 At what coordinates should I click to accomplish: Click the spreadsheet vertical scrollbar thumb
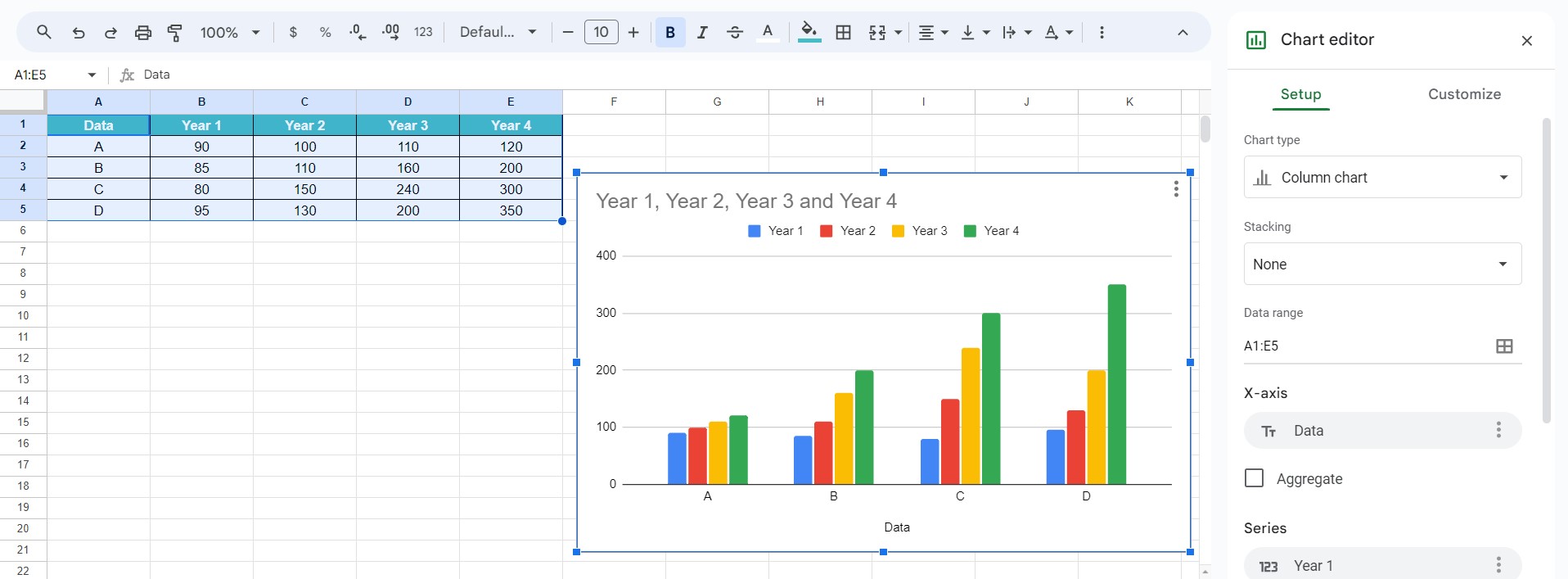point(1205,129)
